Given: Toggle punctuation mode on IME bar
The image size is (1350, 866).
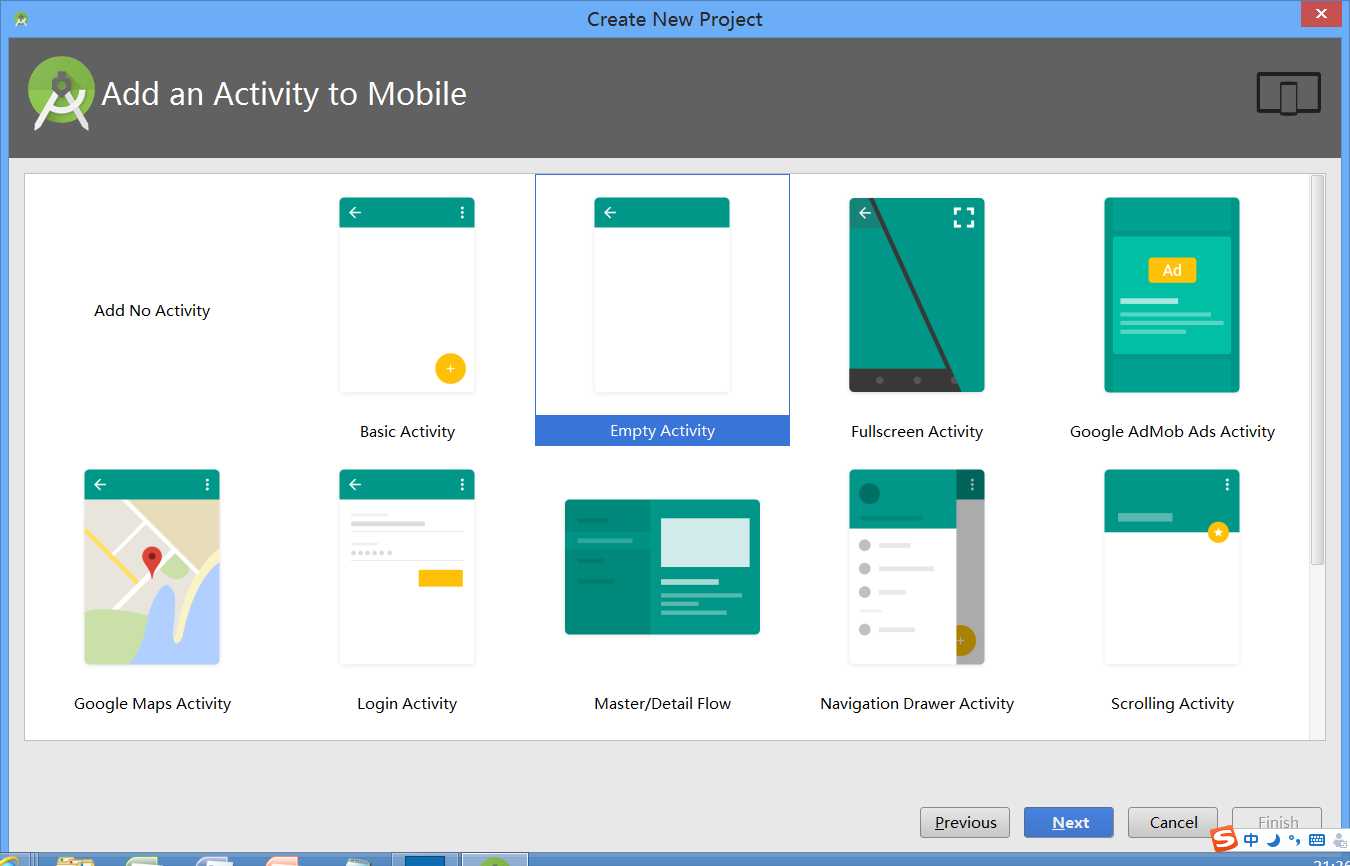Looking at the screenshot, I should point(1294,840).
